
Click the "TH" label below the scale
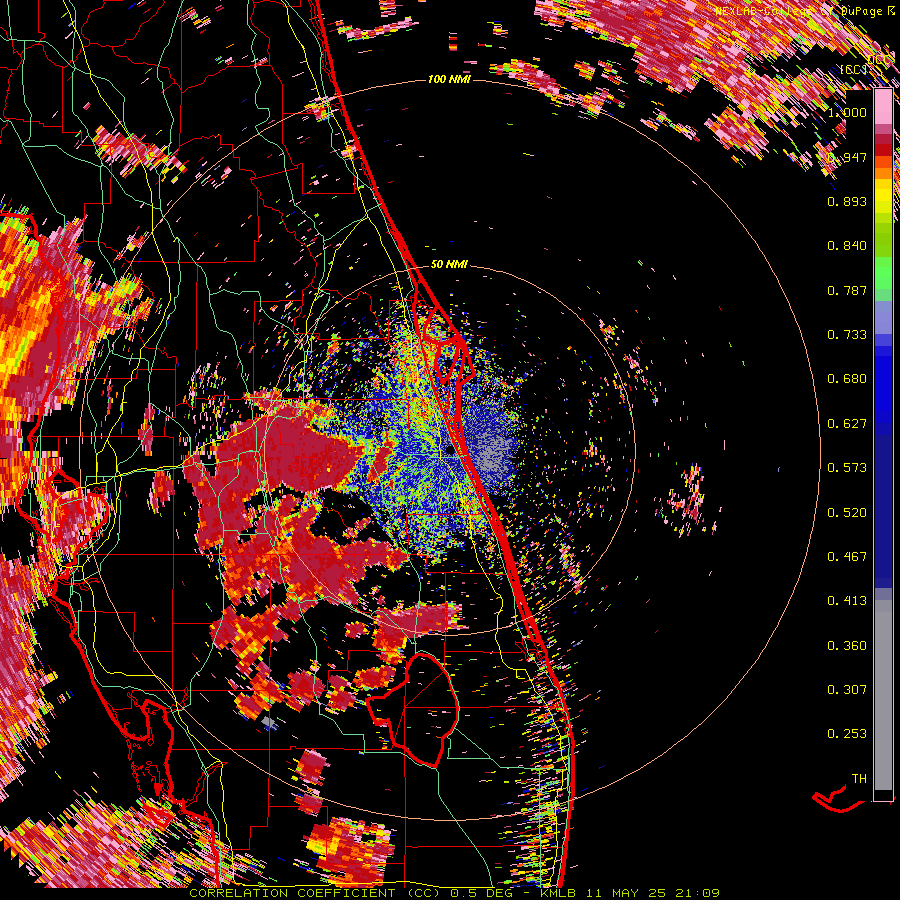pyautogui.click(x=859, y=779)
